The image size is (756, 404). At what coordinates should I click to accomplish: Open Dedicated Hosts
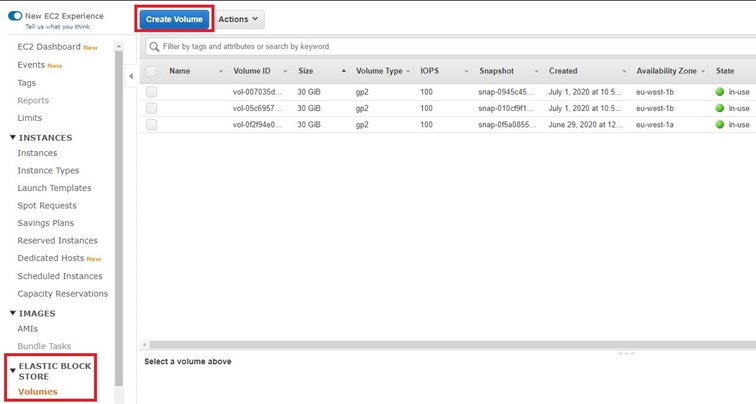tap(51, 258)
